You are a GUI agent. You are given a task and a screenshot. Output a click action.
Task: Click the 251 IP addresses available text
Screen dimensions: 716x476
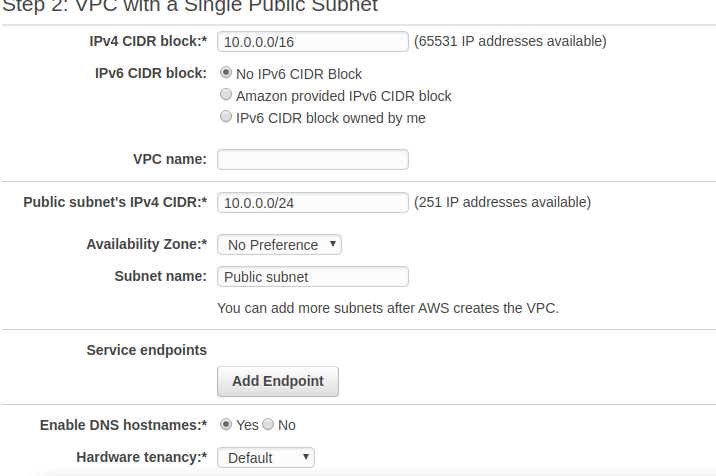point(502,202)
